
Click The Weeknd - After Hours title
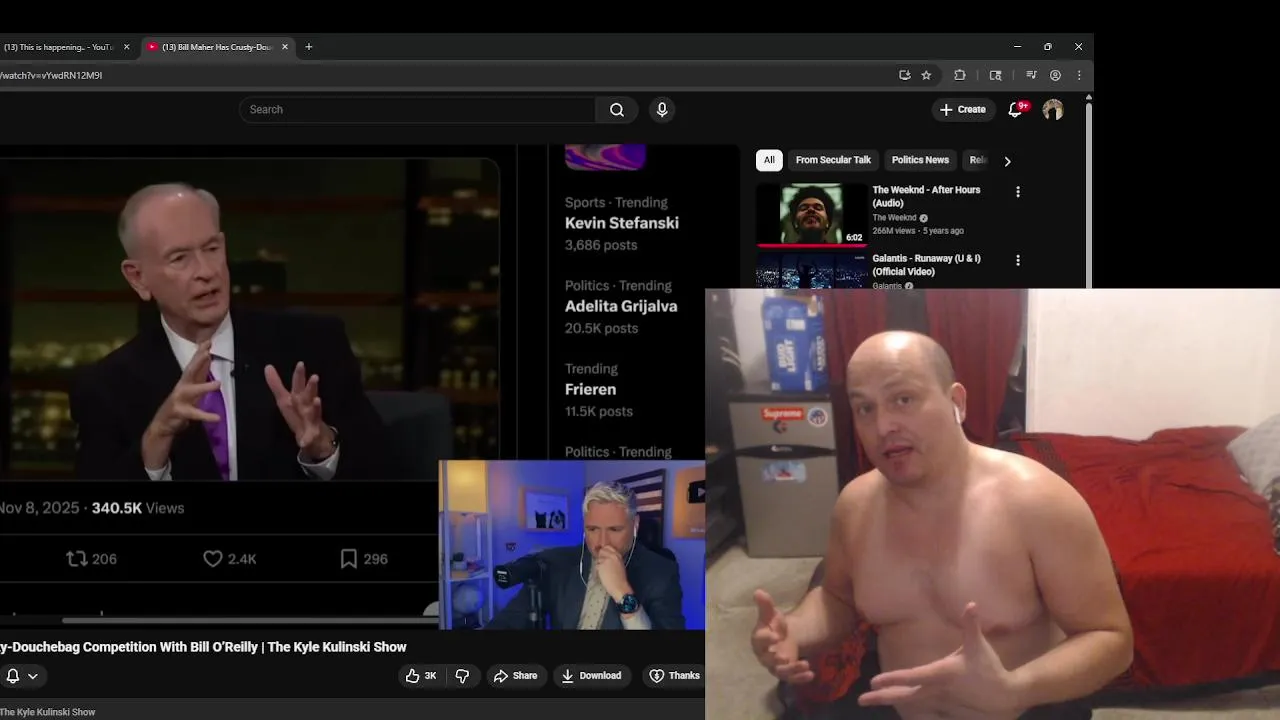pyautogui.click(x=926, y=196)
